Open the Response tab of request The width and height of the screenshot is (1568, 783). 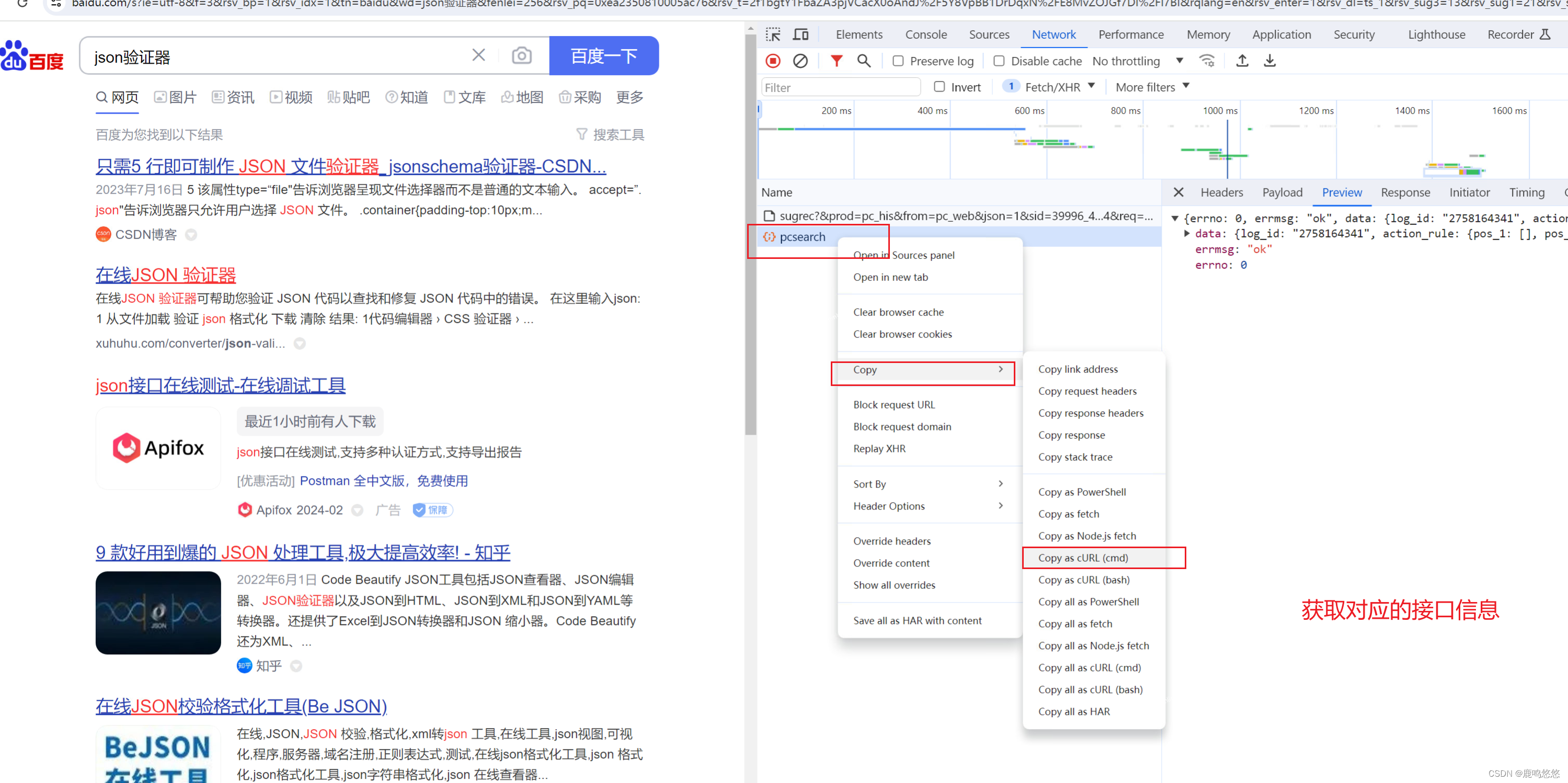point(1405,192)
